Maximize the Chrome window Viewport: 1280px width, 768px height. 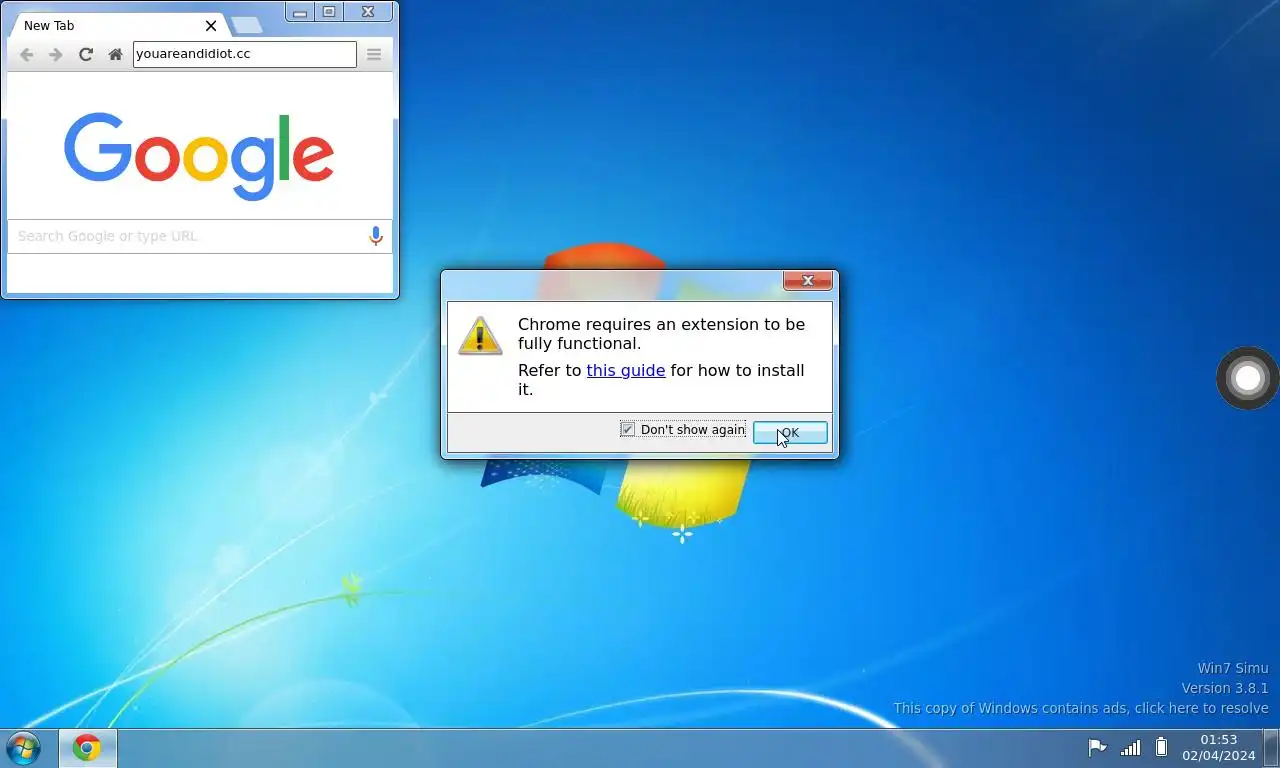tap(328, 12)
